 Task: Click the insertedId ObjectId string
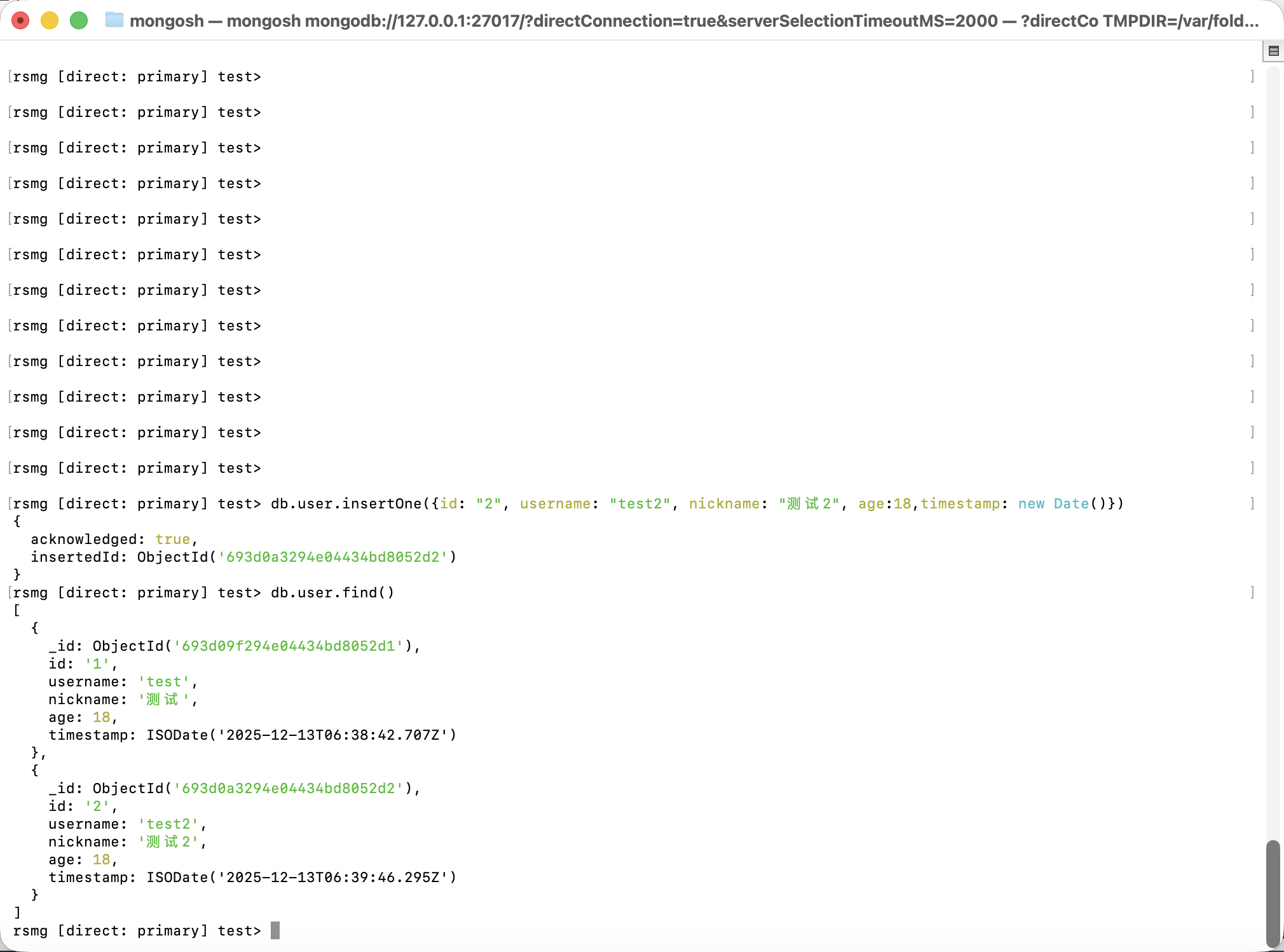(x=332, y=557)
